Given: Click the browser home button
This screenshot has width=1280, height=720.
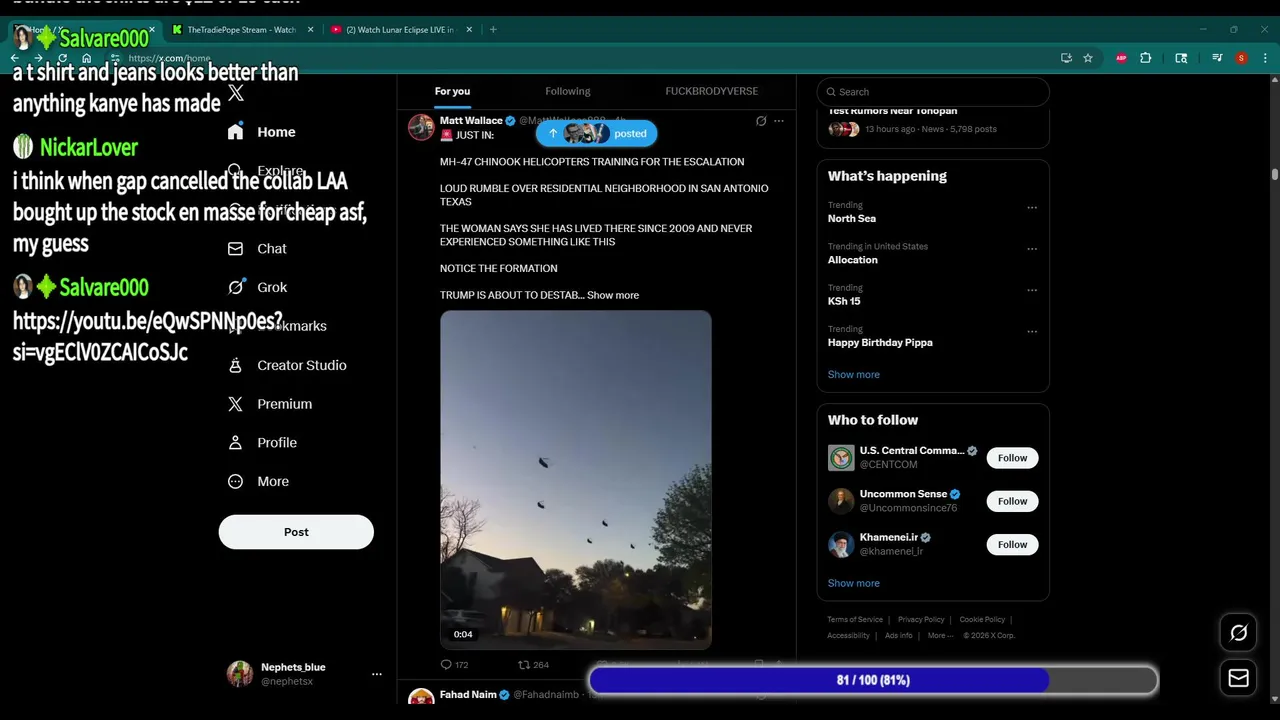Looking at the screenshot, I should (87, 58).
